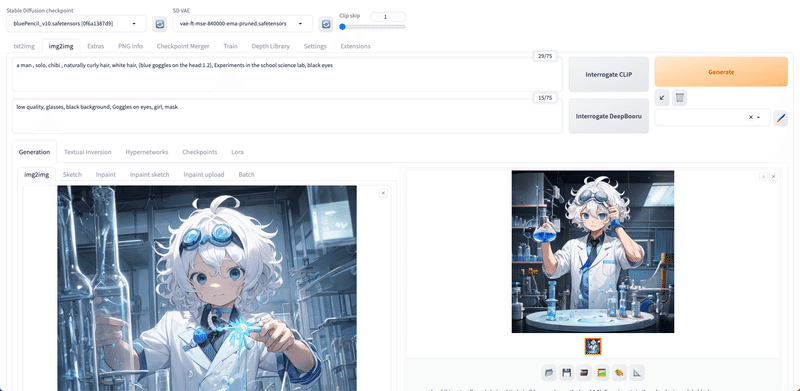Open the Checkpoint Merger tab
Viewport: 800px width, 391px height.
[183, 46]
